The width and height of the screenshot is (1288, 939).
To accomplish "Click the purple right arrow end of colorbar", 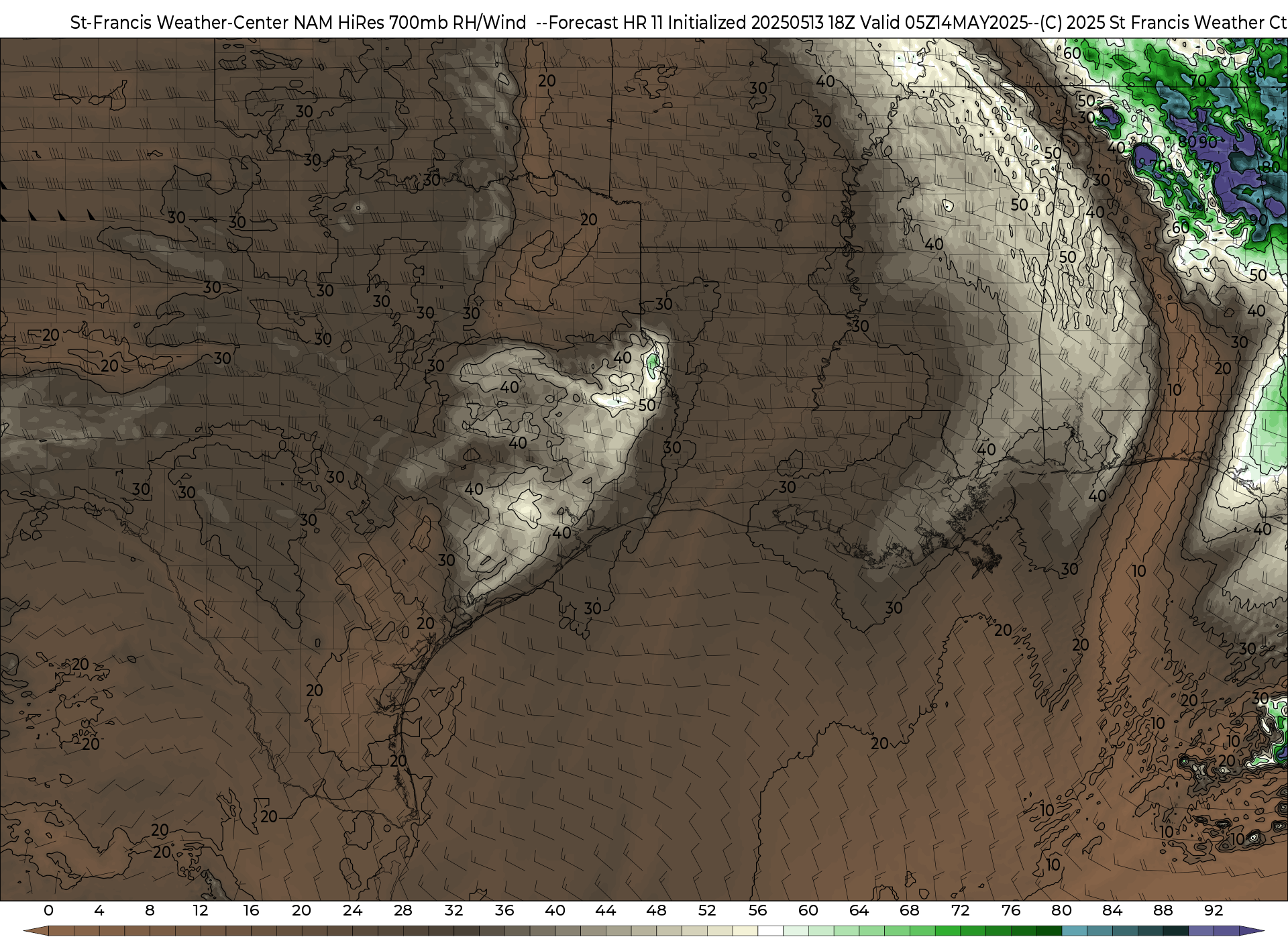I will click(1252, 931).
